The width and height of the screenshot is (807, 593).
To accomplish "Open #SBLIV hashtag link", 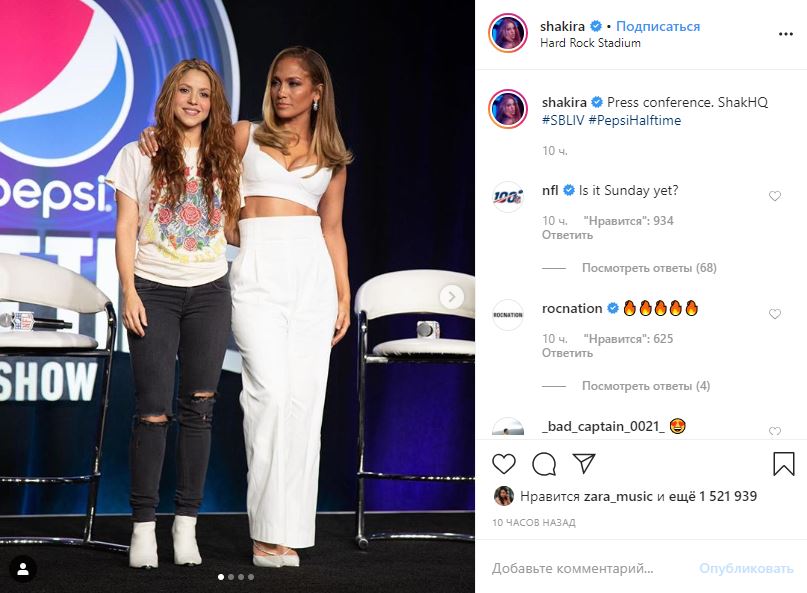I will pos(563,120).
